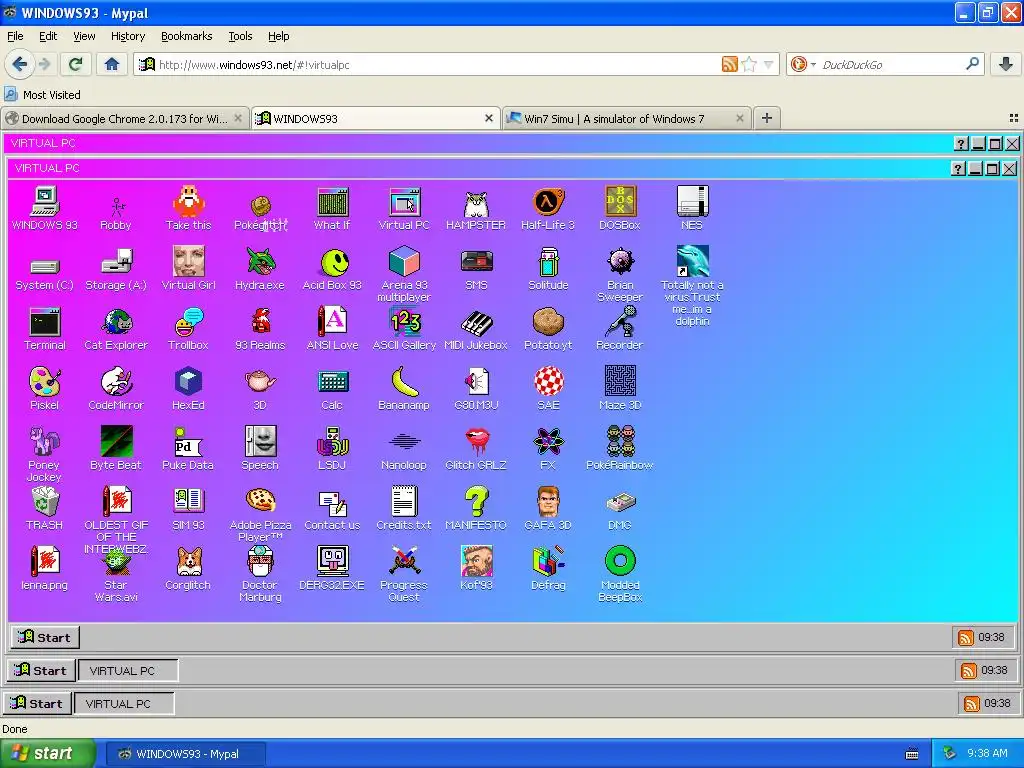
Task: Launch DERG32.EXE icon
Action: click(x=332, y=568)
